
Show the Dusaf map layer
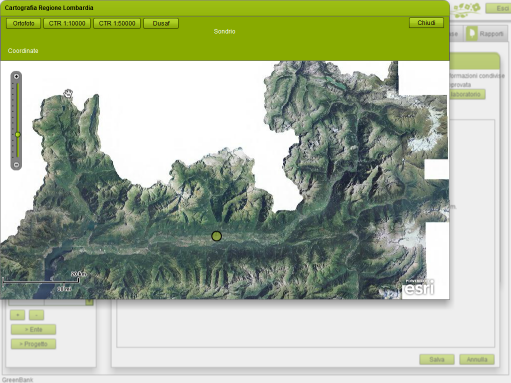click(x=161, y=24)
